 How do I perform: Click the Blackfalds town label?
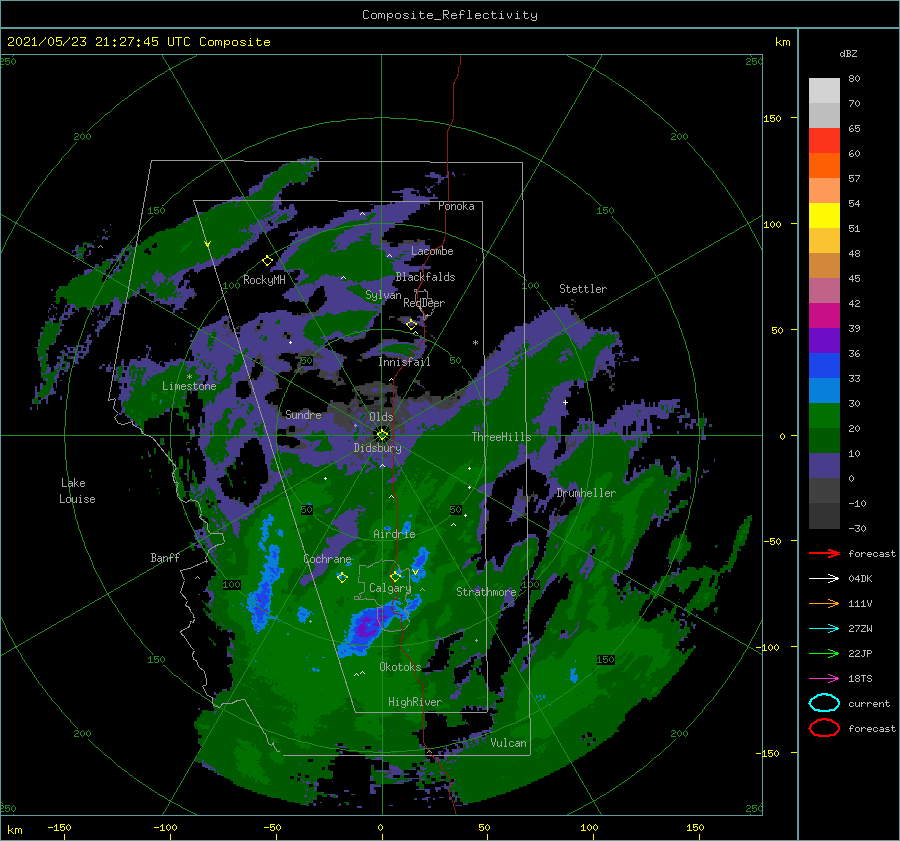(x=425, y=277)
